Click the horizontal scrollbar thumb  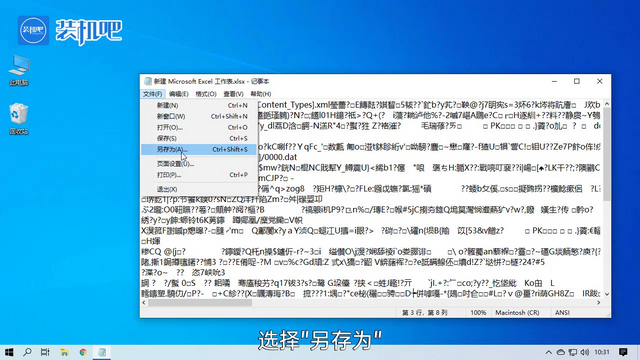point(200,302)
